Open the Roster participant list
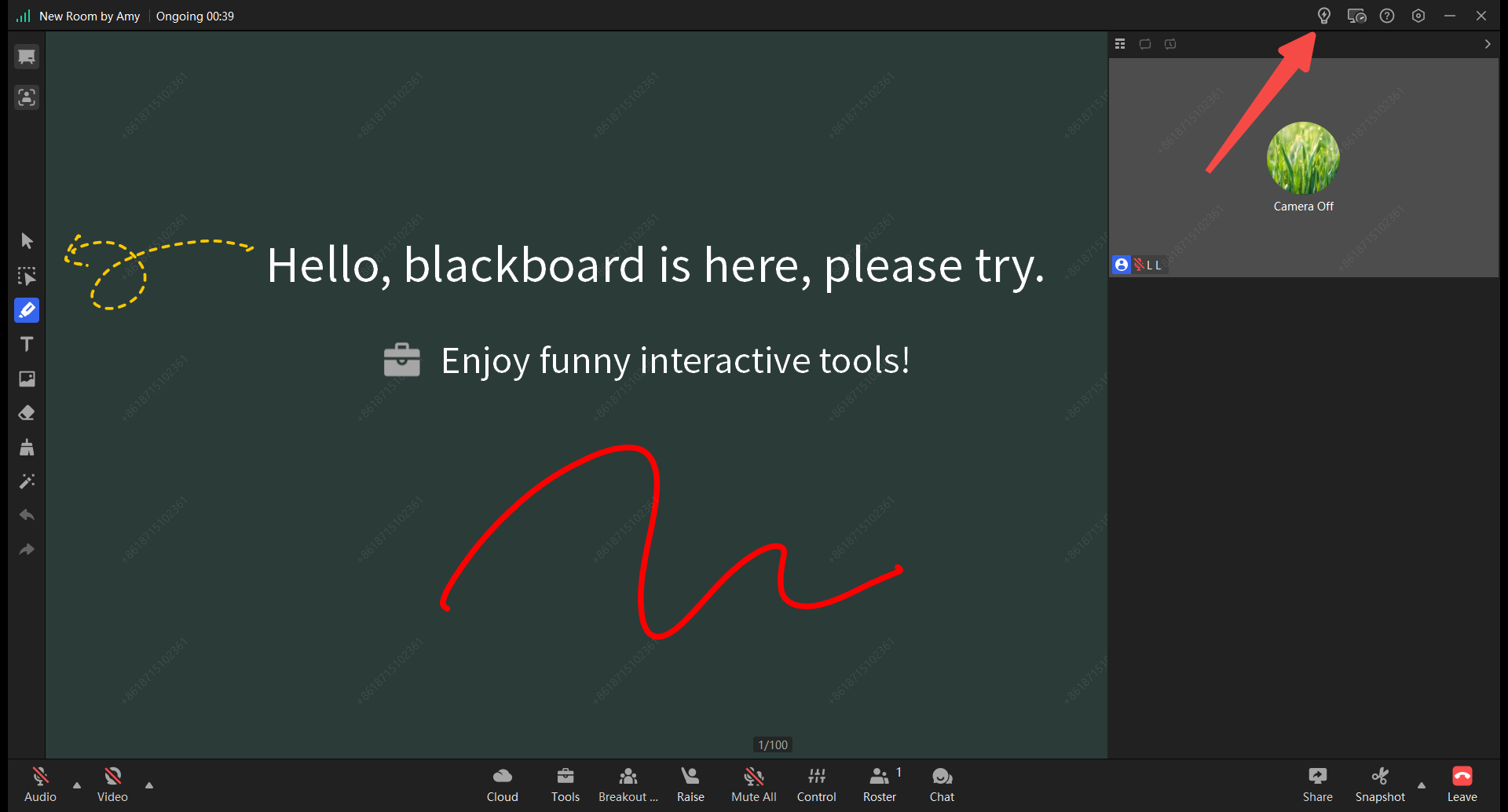Image resolution: width=1508 pixels, height=812 pixels. coord(880,785)
